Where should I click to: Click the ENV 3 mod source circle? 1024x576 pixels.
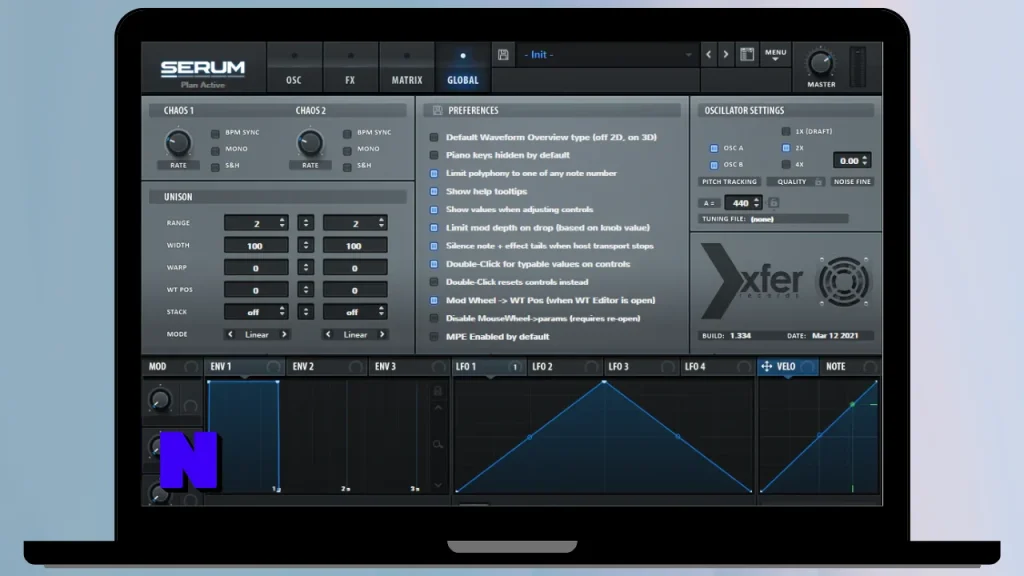coord(438,367)
